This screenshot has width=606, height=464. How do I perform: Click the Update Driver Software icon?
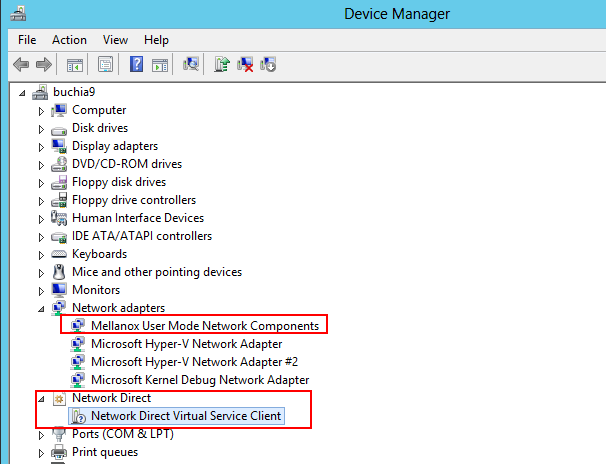coord(223,65)
